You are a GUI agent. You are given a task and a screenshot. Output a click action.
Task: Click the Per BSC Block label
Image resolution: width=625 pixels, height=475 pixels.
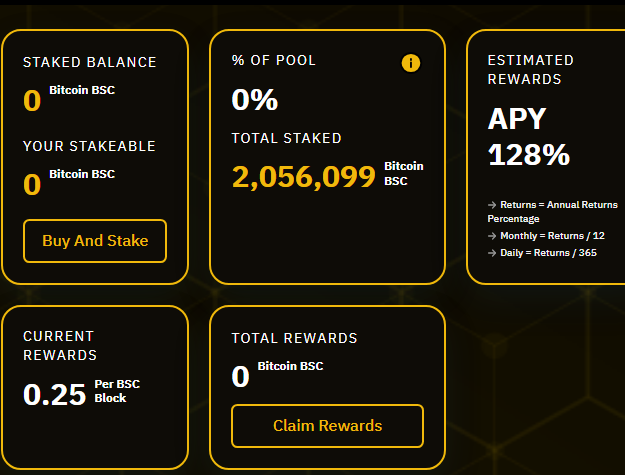click(117, 391)
